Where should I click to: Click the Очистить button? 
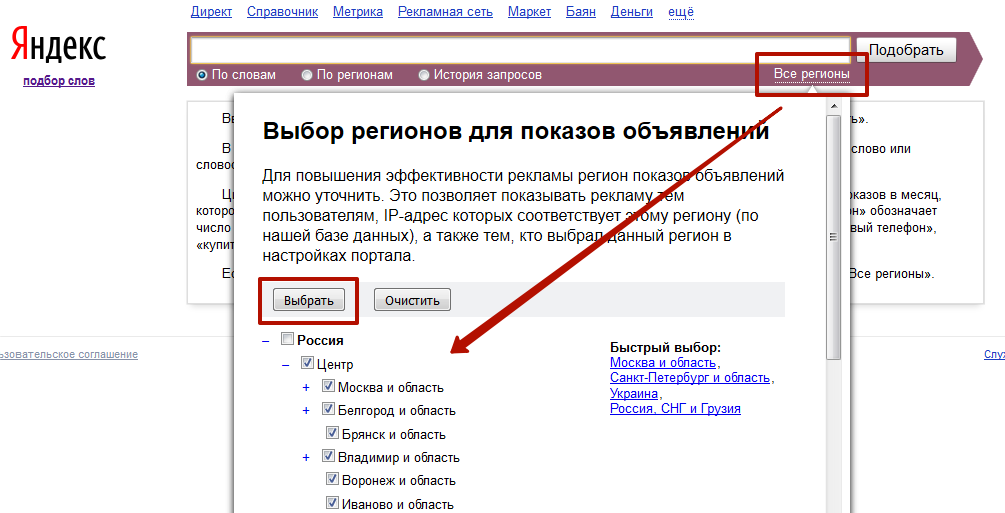412,300
